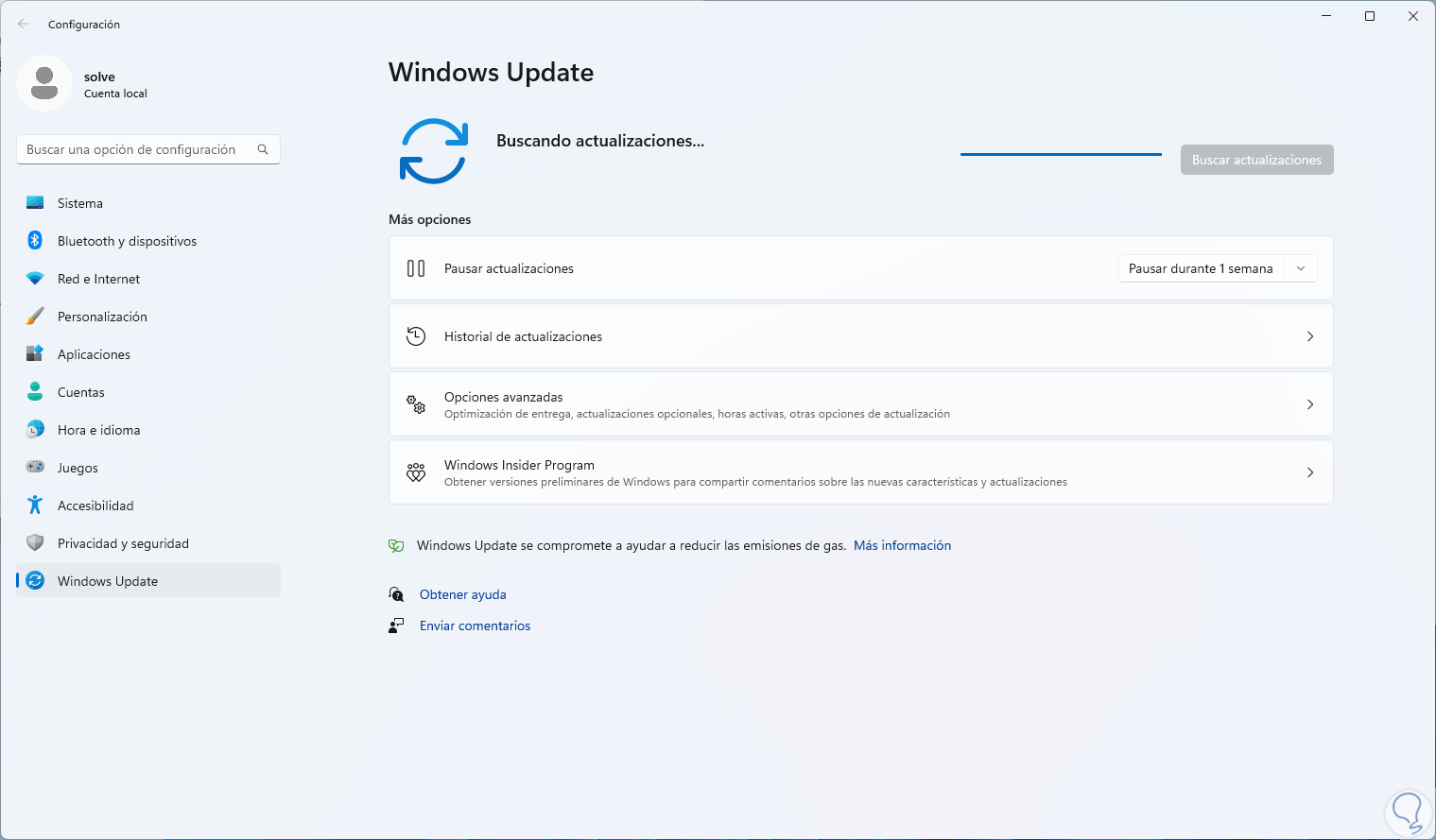Viewport: 1436px width, 840px height.
Task: Click the Configuración window title
Action: (84, 25)
